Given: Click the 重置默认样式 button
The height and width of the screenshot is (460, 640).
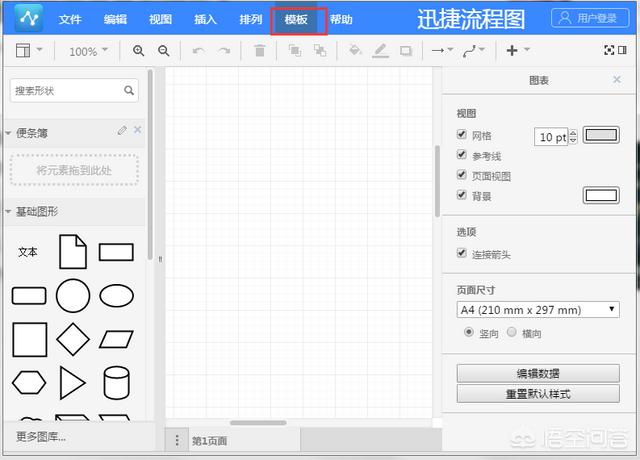Looking at the screenshot, I should [x=538, y=394].
